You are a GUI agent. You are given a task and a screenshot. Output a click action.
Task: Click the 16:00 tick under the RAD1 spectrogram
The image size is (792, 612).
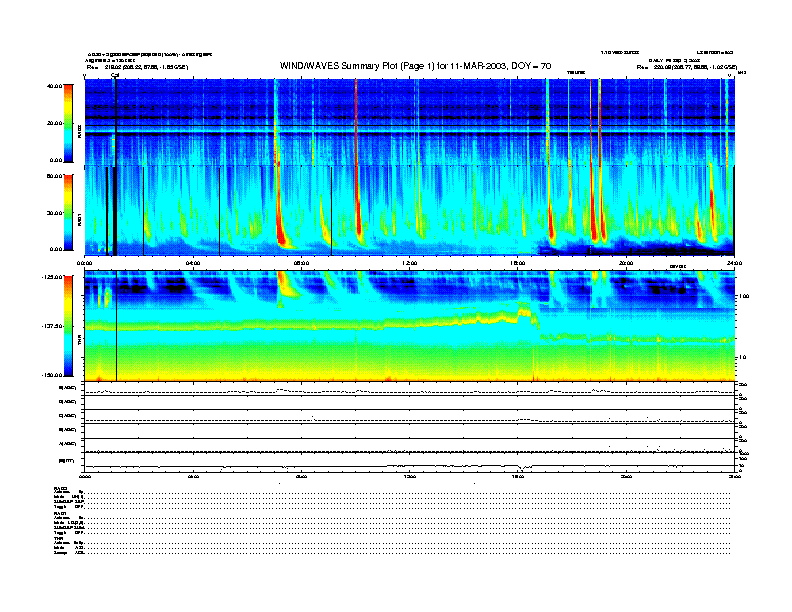point(518,263)
